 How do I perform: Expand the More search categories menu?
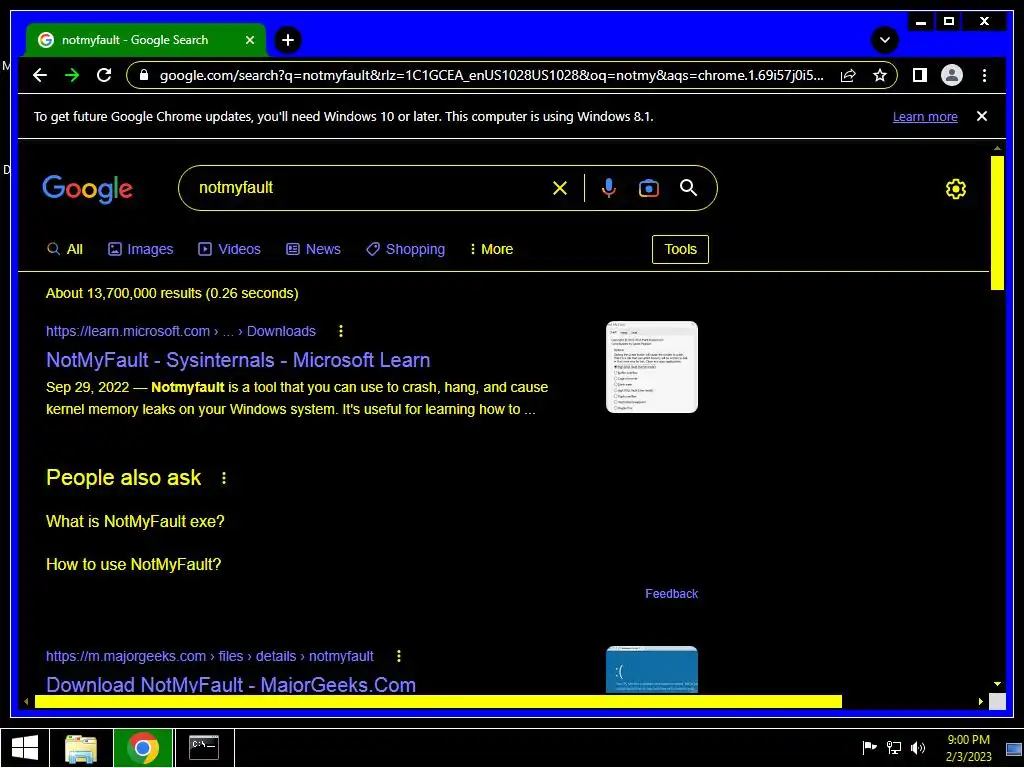[x=491, y=249]
